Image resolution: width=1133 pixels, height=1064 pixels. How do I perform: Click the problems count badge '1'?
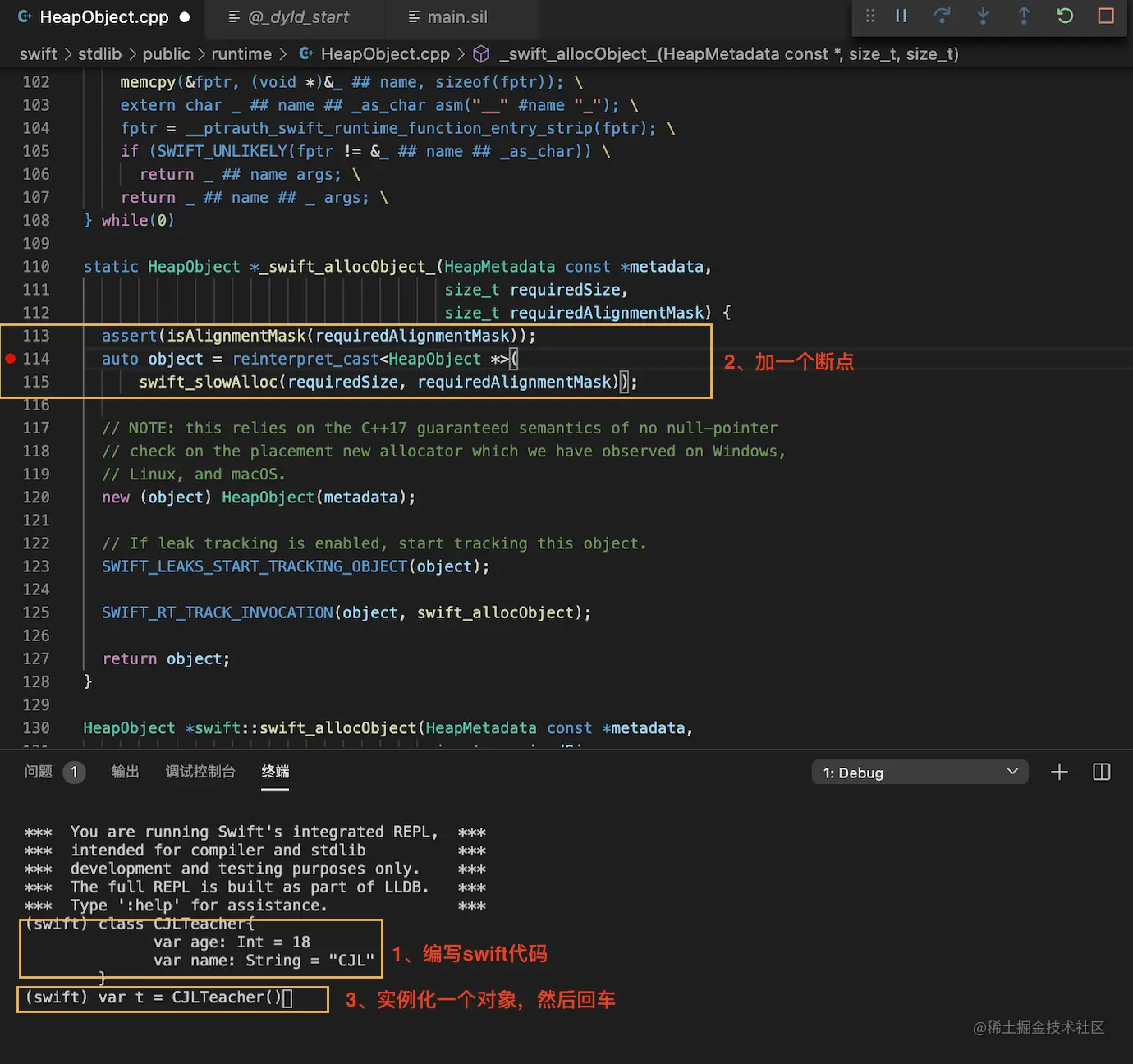(x=74, y=772)
